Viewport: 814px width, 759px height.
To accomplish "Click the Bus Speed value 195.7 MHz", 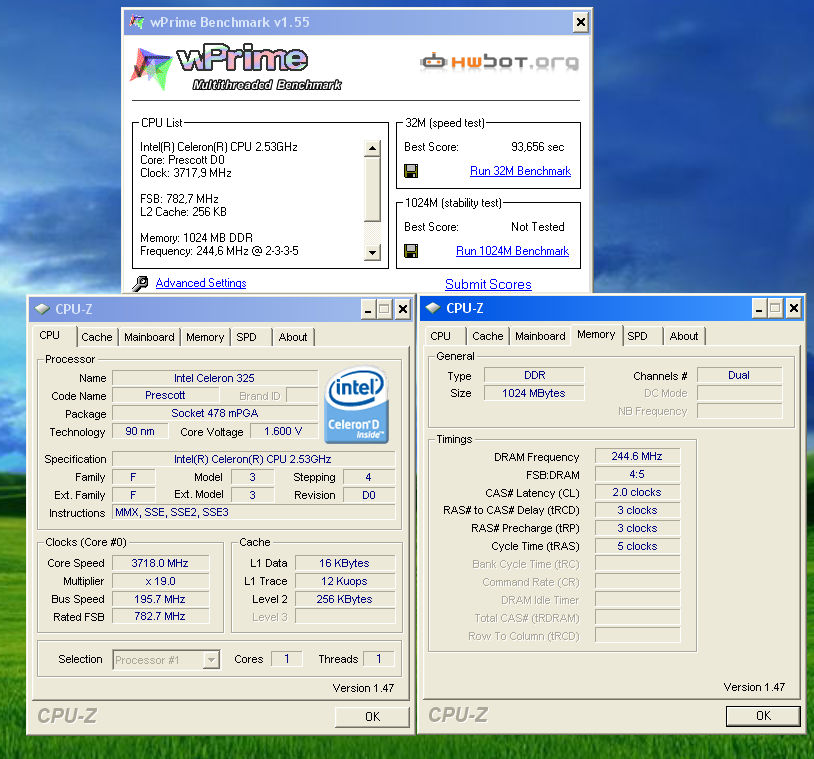I will [x=160, y=599].
